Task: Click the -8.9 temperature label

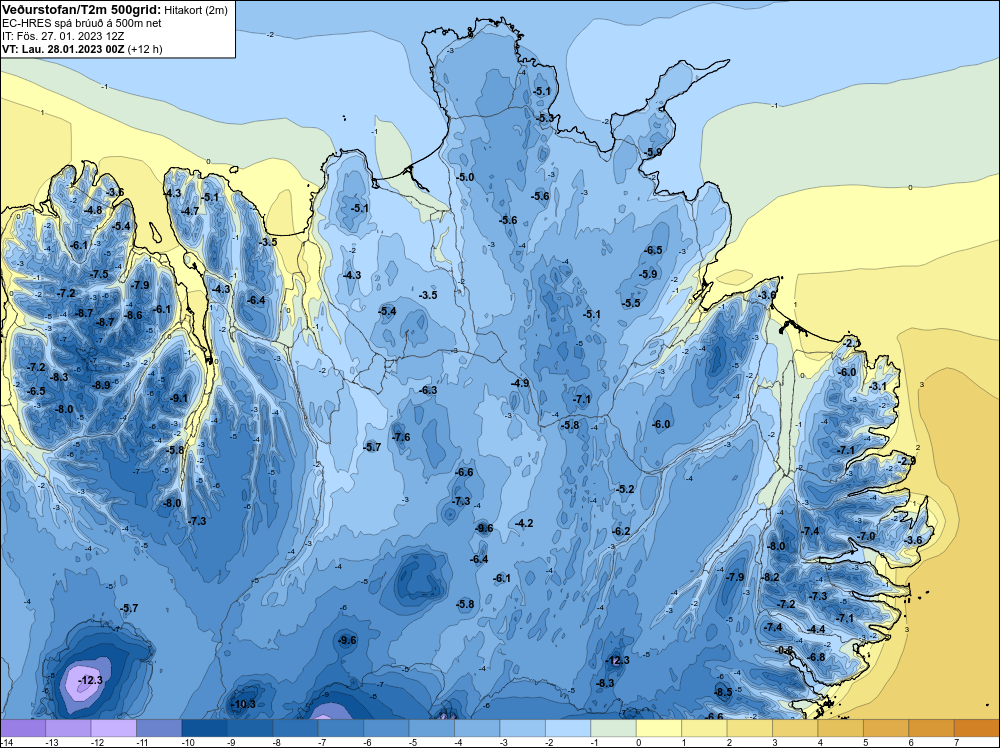Action: (x=101, y=385)
